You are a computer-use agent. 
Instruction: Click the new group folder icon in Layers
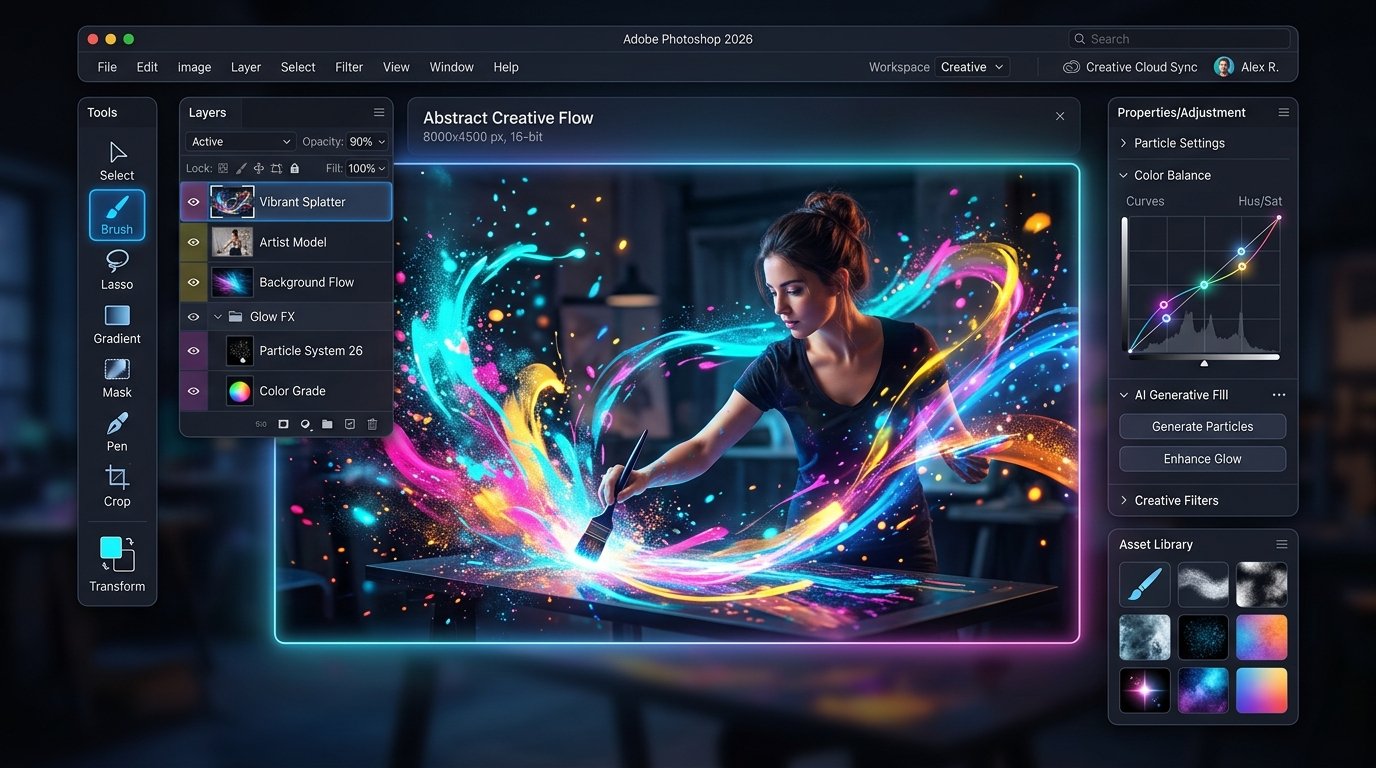[x=327, y=424]
